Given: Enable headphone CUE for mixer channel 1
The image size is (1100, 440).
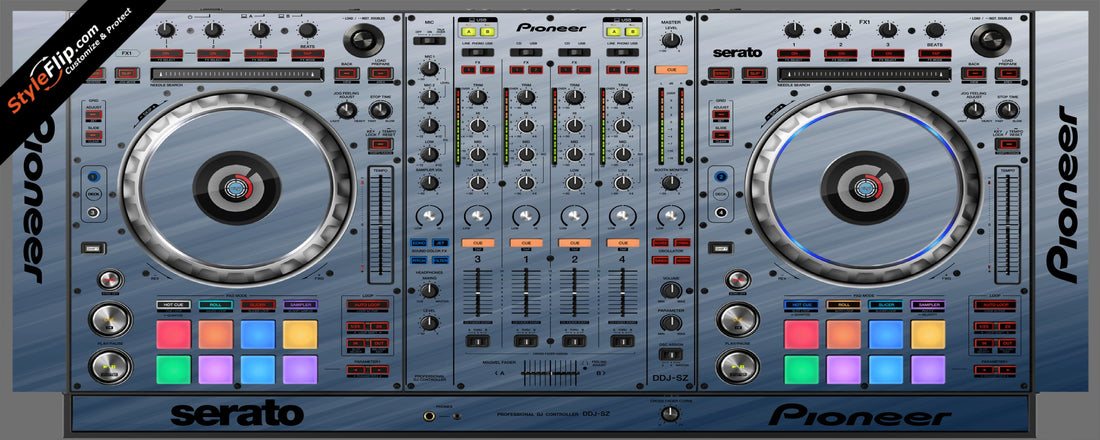Looking at the screenshot, I should tap(525, 243).
